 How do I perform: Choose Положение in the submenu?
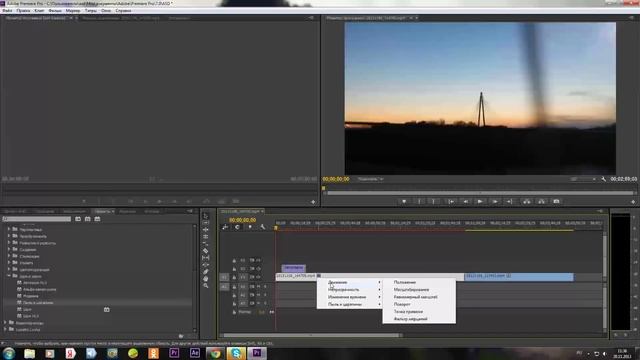(x=405, y=282)
